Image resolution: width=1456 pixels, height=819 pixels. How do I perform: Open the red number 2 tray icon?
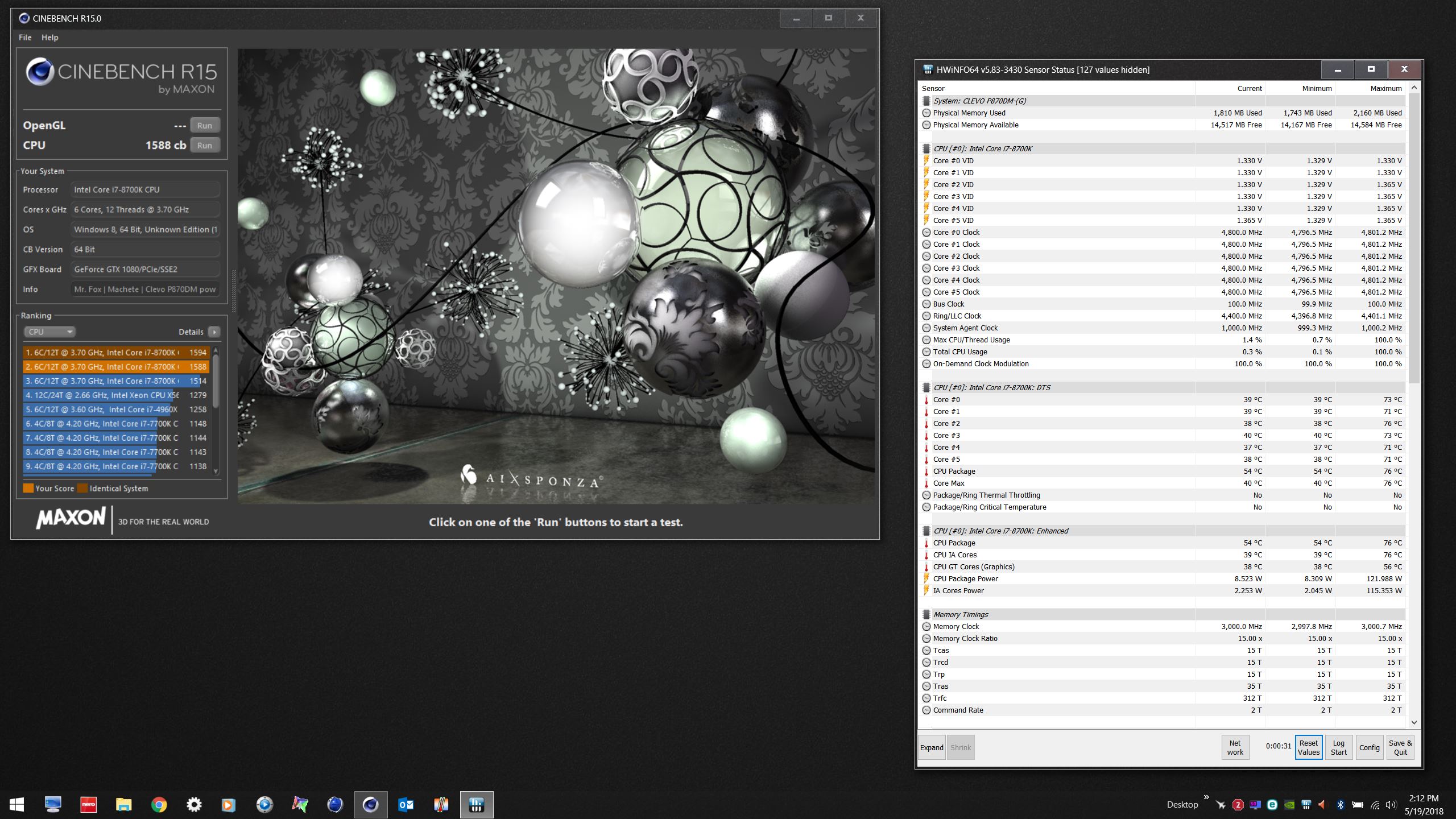[x=1238, y=804]
